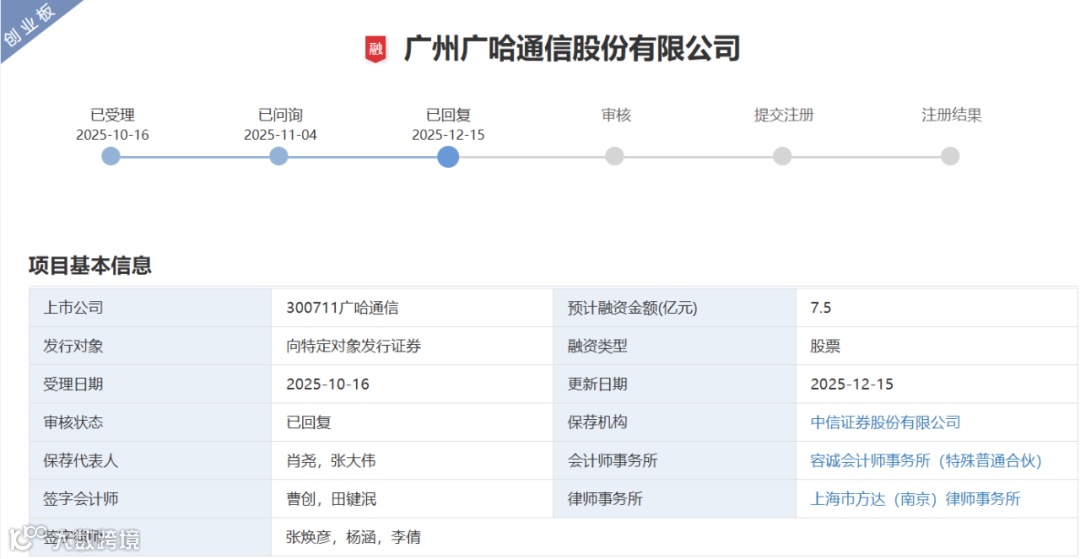Click the 已回复 value in 审核状态 row
The width and height of the screenshot is (1080, 559).
coord(309,422)
